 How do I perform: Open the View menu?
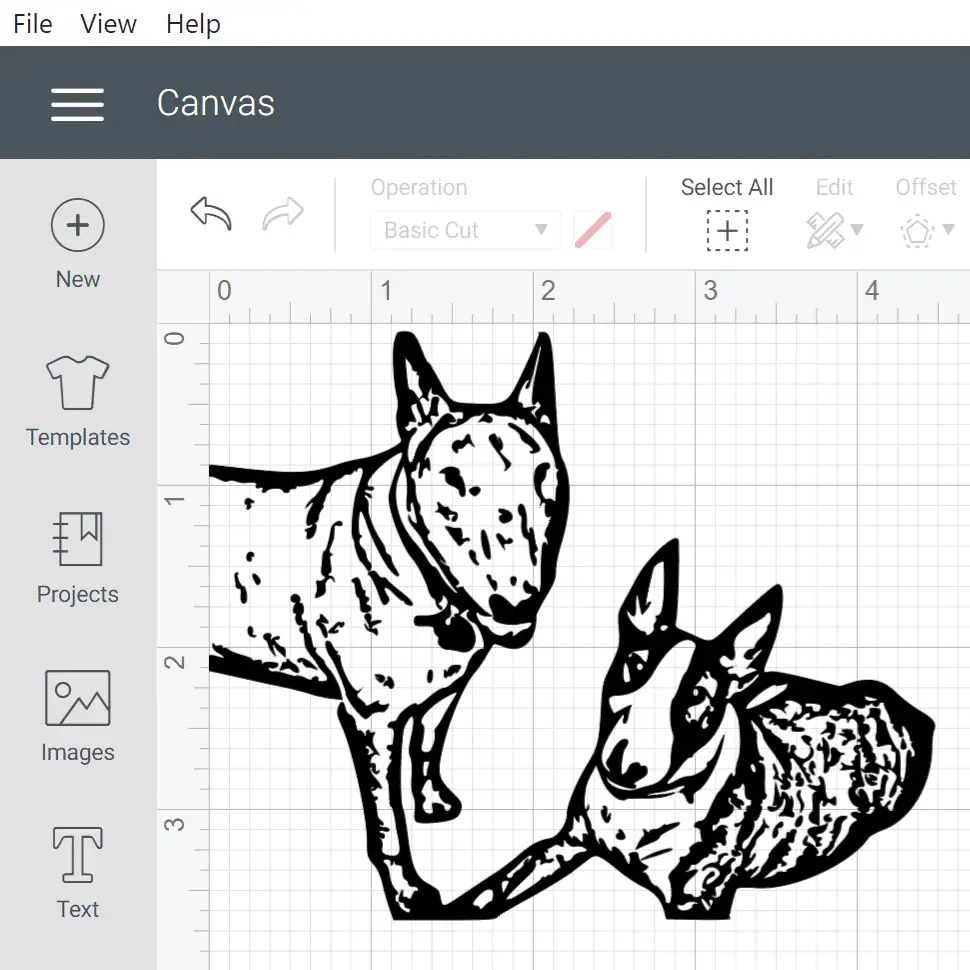pos(108,24)
